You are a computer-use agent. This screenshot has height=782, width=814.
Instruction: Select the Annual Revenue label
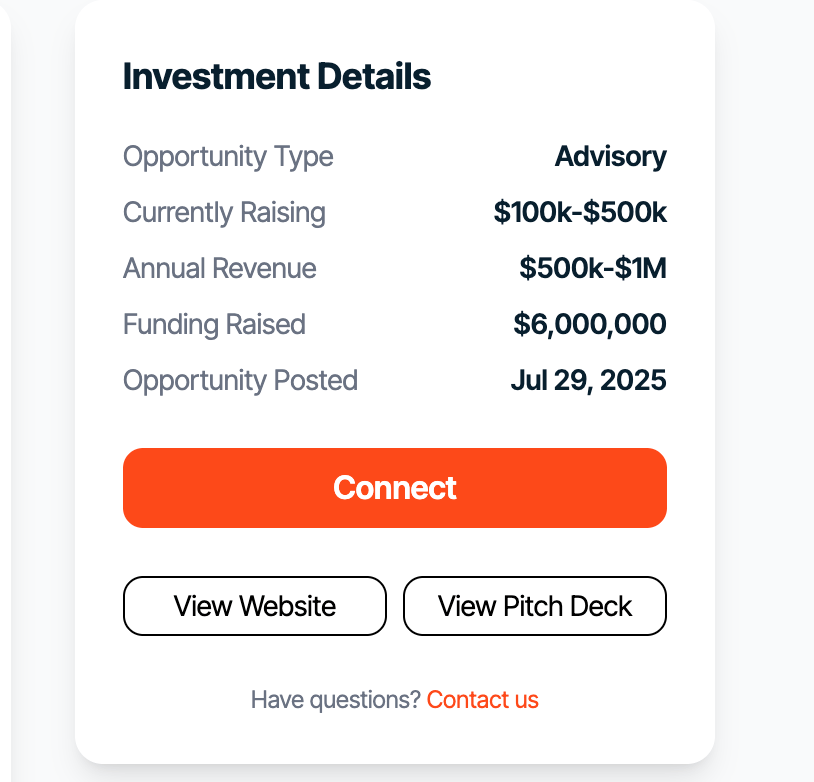pyautogui.click(x=219, y=269)
